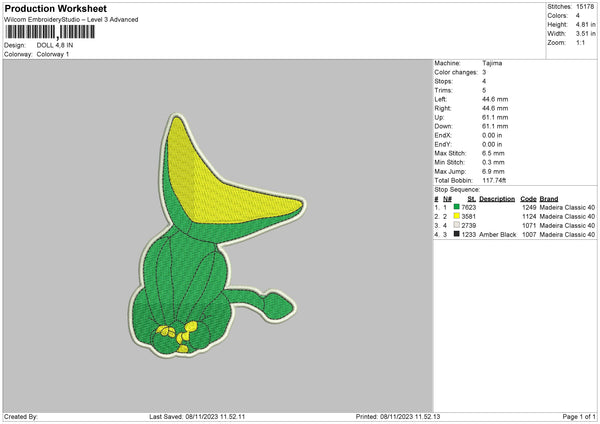The width and height of the screenshot is (600, 424).
Task: Click the cream thread swatch 2739
Action: [456, 225]
